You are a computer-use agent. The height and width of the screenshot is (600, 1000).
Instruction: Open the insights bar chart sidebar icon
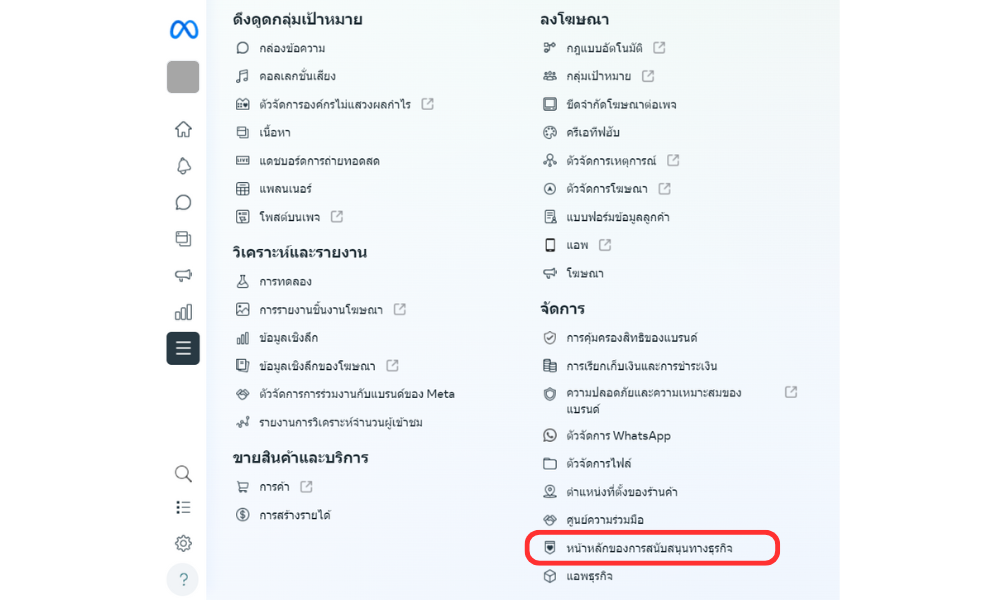183,312
